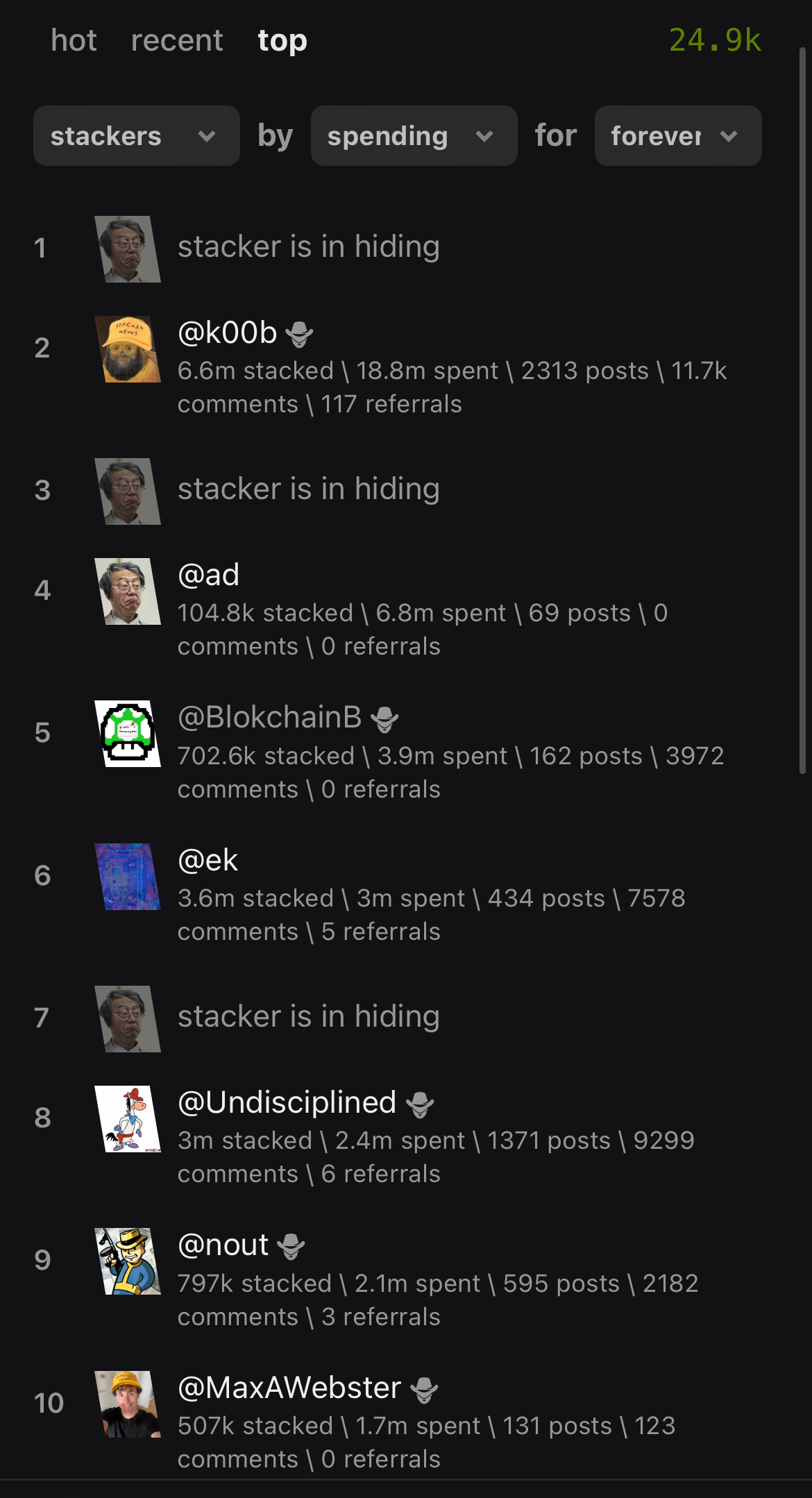
Task: Switch to the recent tab
Action: pyautogui.click(x=177, y=40)
